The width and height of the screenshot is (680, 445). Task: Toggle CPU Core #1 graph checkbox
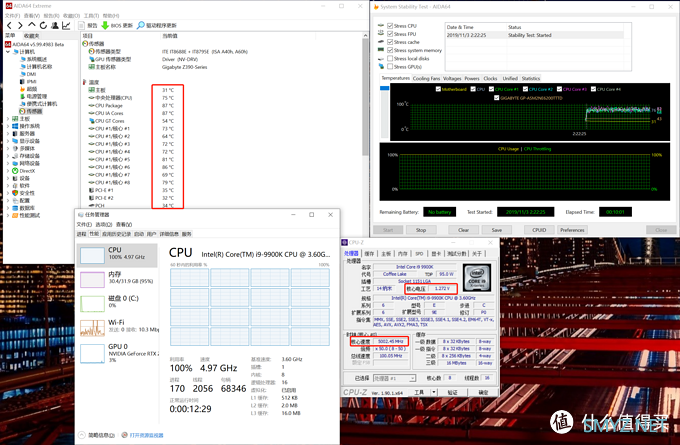(x=491, y=89)
